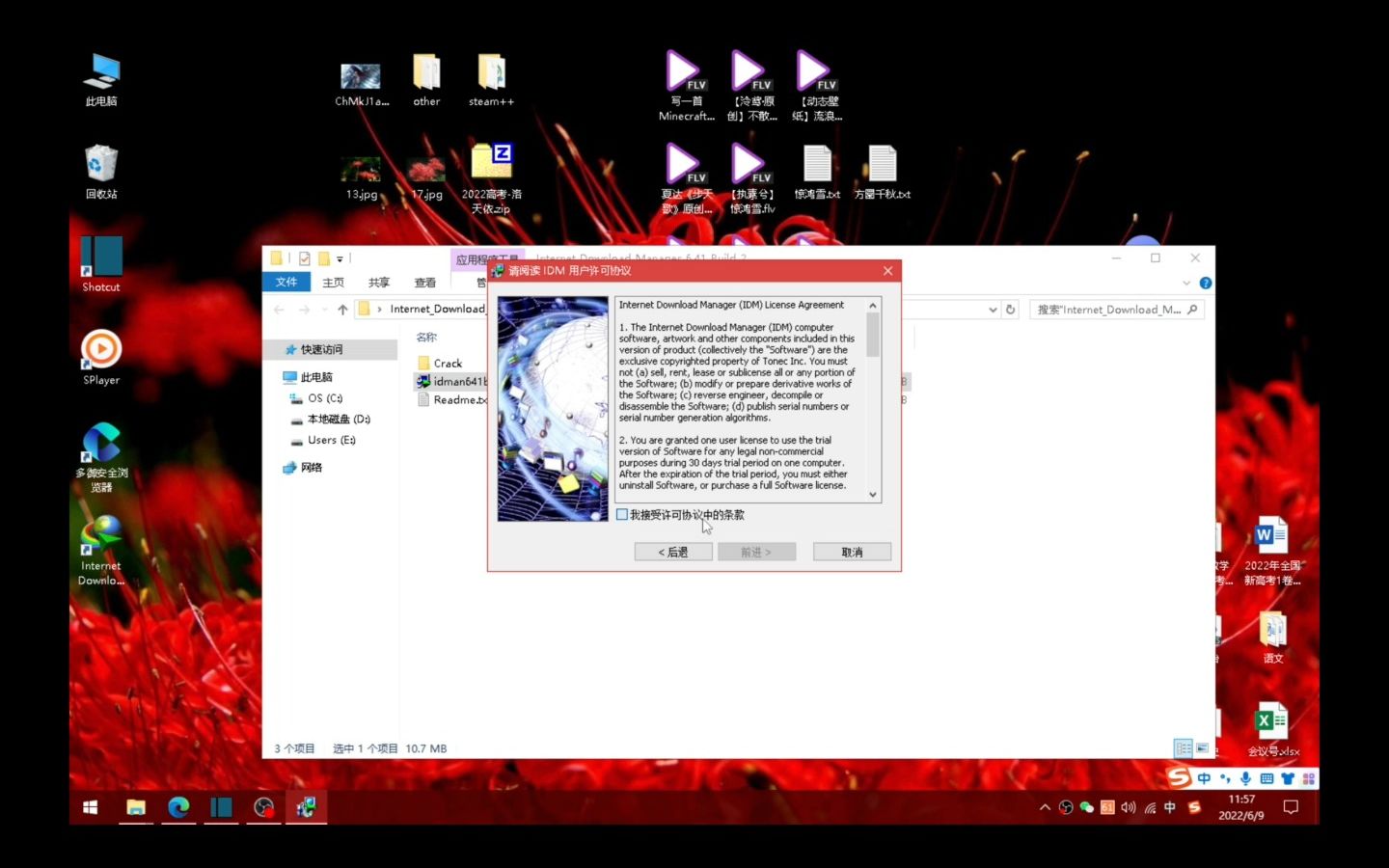This screenshot has width=1389, height=868.
Task: Switch Explorer to details view icon
Action: [x=1184, y=748]
